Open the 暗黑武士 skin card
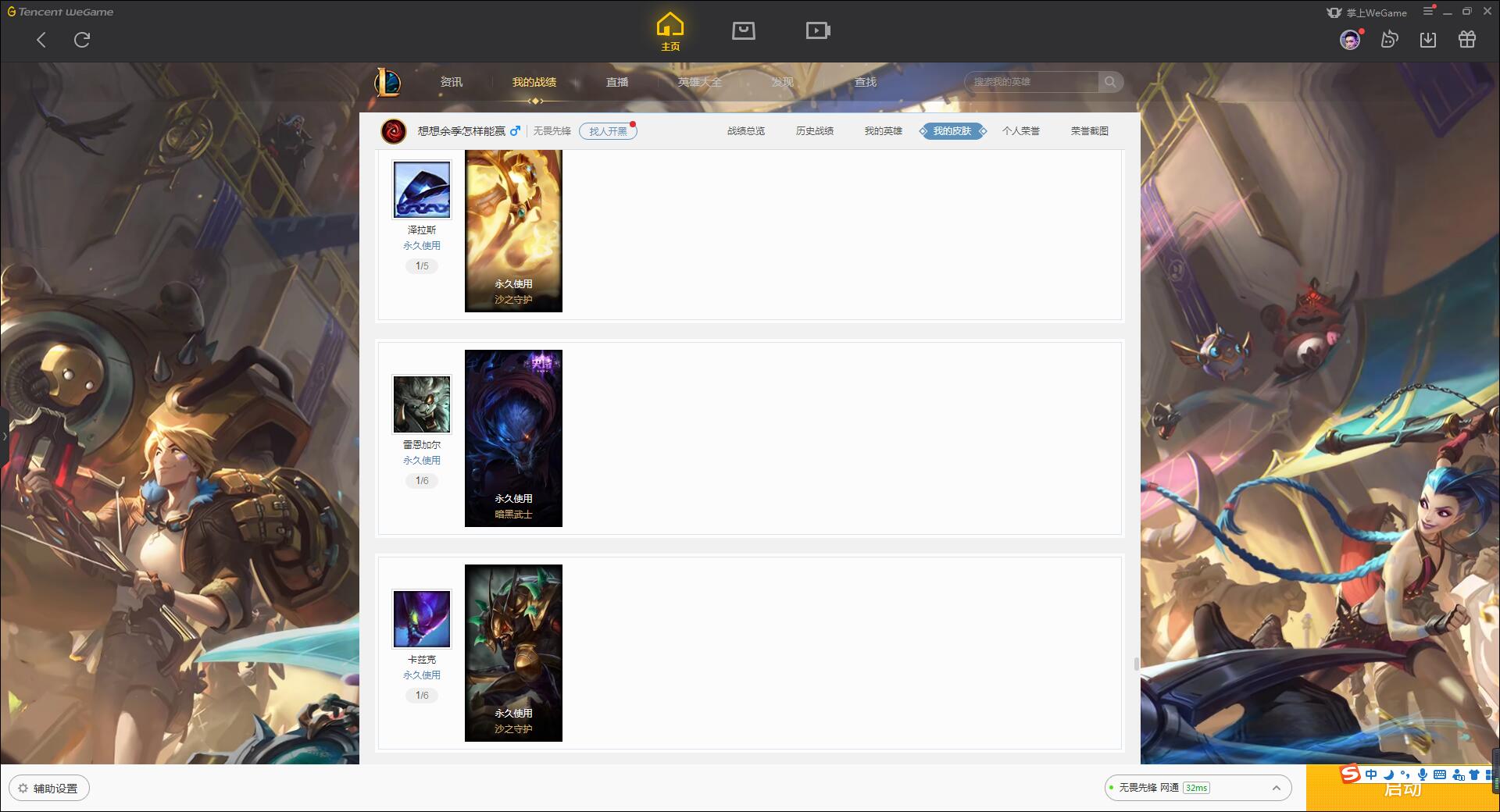This screenshot has width=1500, height=812. click(513, 438)
